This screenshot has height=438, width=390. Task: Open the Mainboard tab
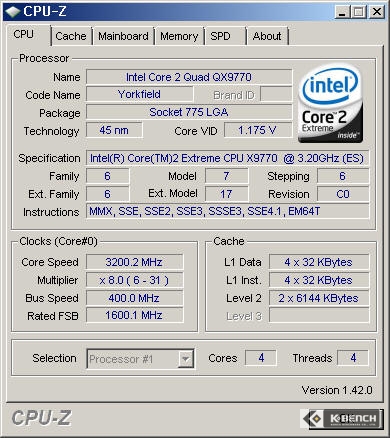(123, 36)
